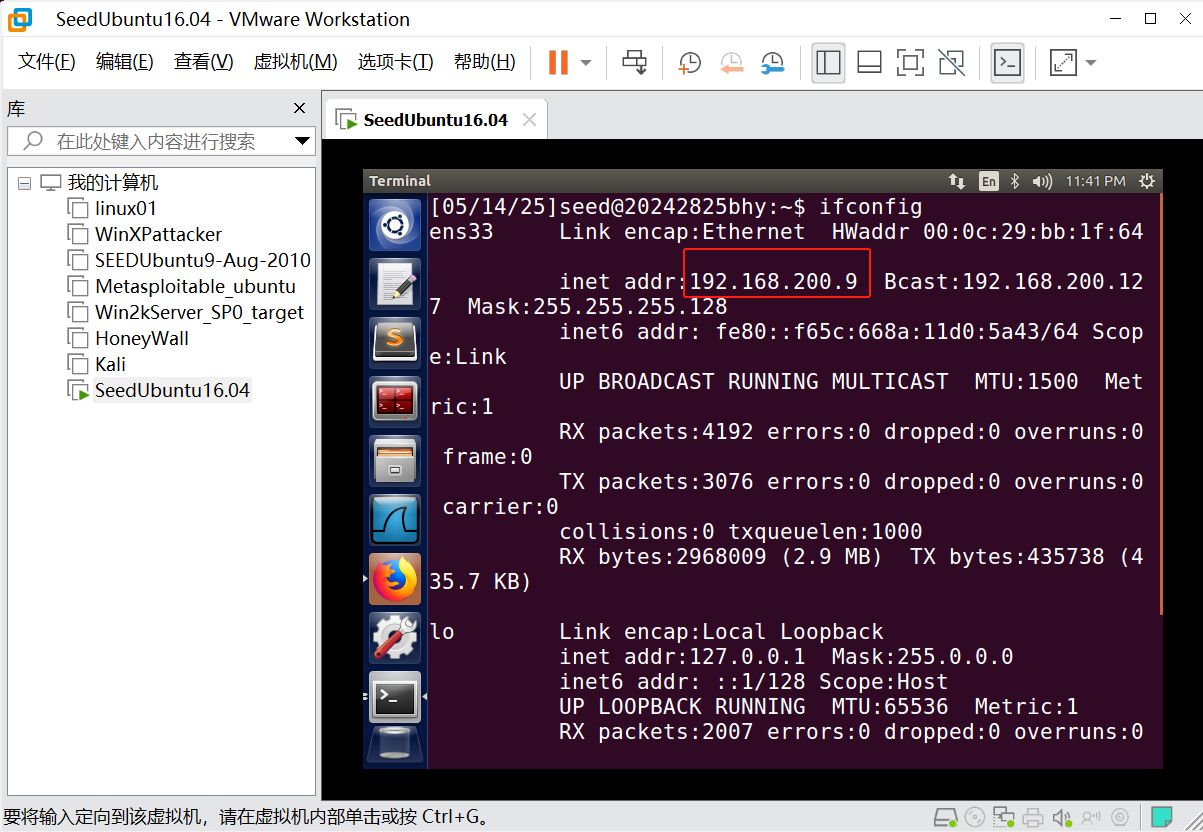Screen dimensions: 1203x832
Task: Click the CD/DVD drive status icon
Action: [x=975, y=817]
